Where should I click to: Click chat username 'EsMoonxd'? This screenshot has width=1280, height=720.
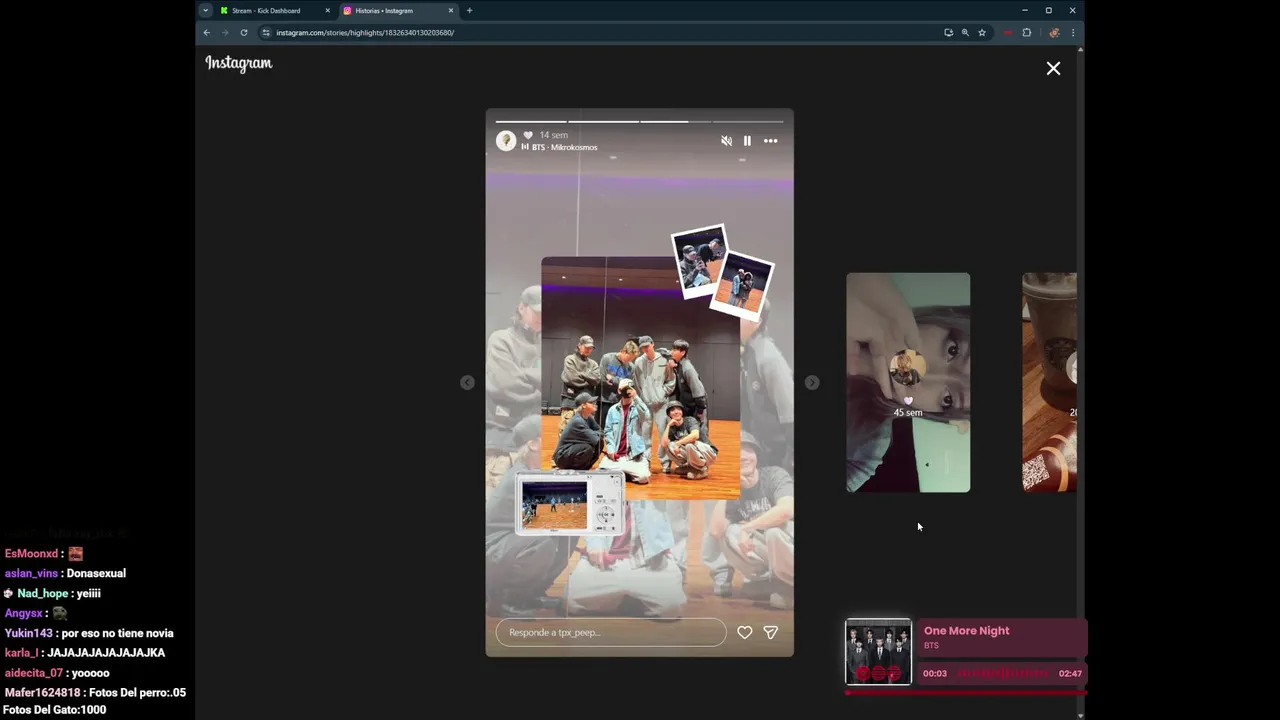pos(31,554)
